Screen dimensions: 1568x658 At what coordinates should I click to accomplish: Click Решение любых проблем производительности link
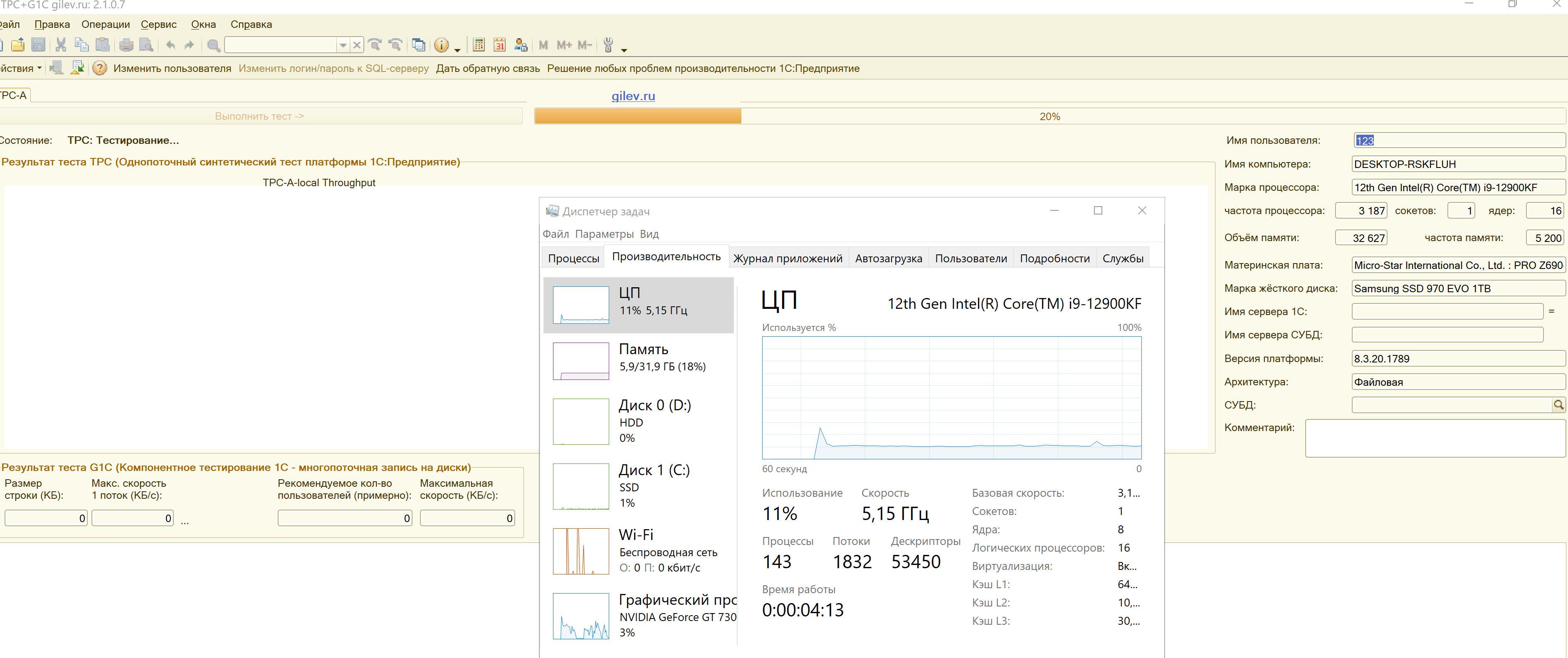point(703,68)
